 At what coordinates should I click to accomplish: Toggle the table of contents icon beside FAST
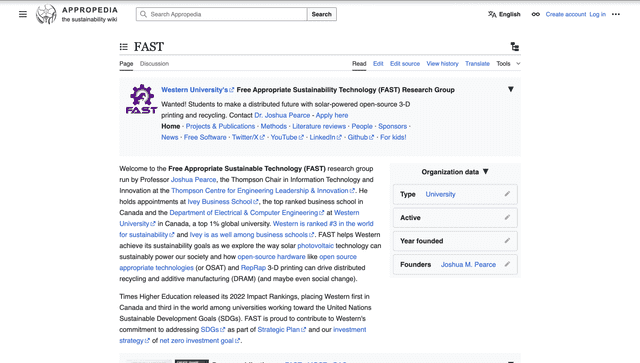point(124,47)
